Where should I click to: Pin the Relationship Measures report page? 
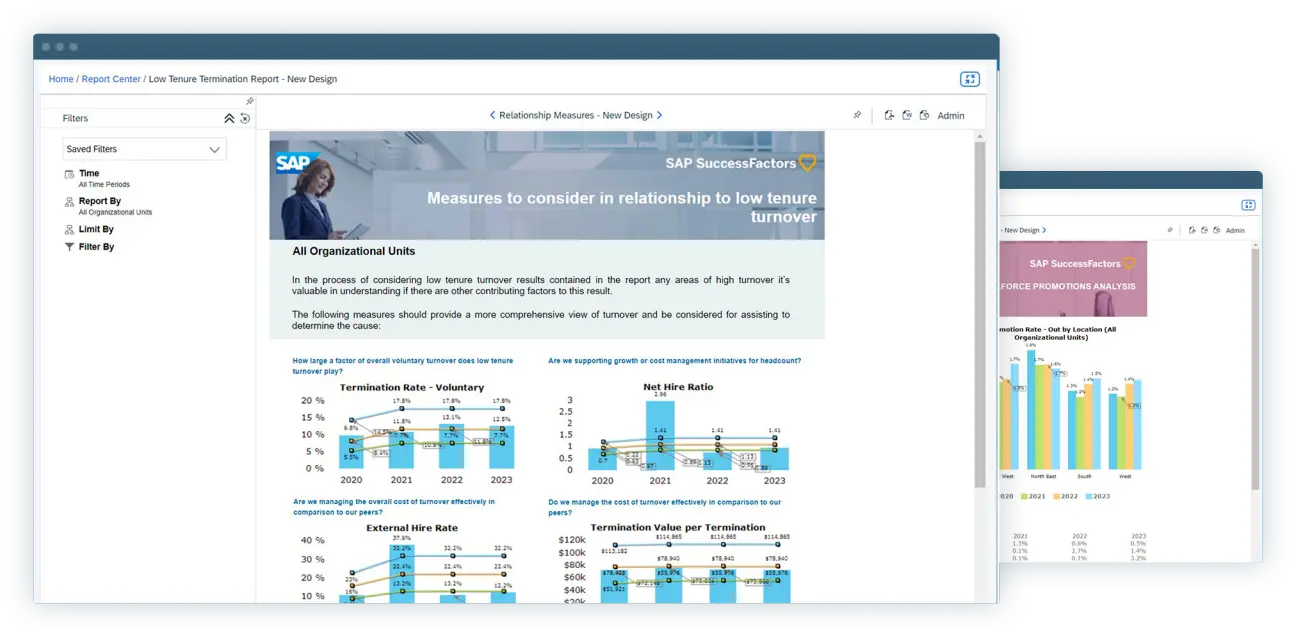click(x=858, y=115)
